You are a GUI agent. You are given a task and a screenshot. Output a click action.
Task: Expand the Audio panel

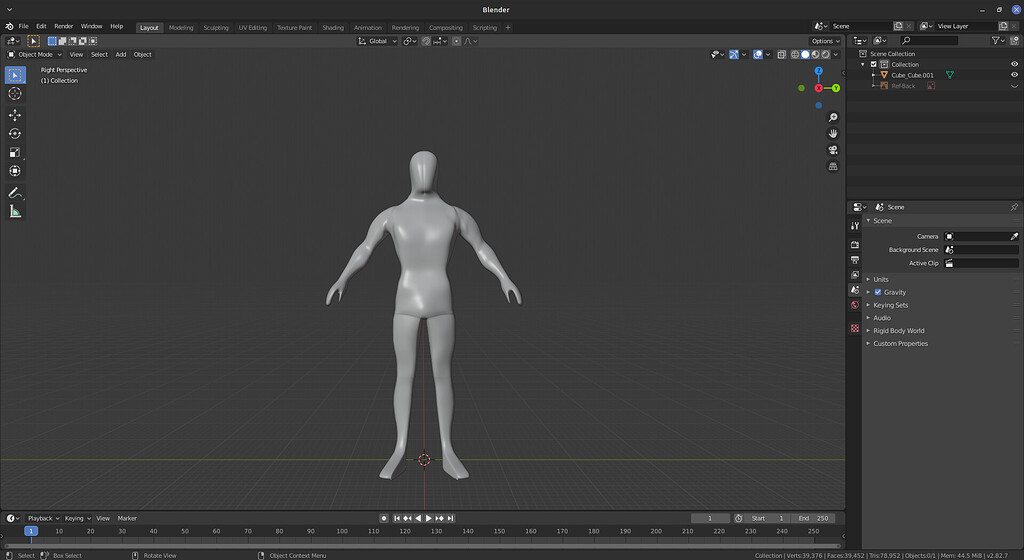pos(882,318)
